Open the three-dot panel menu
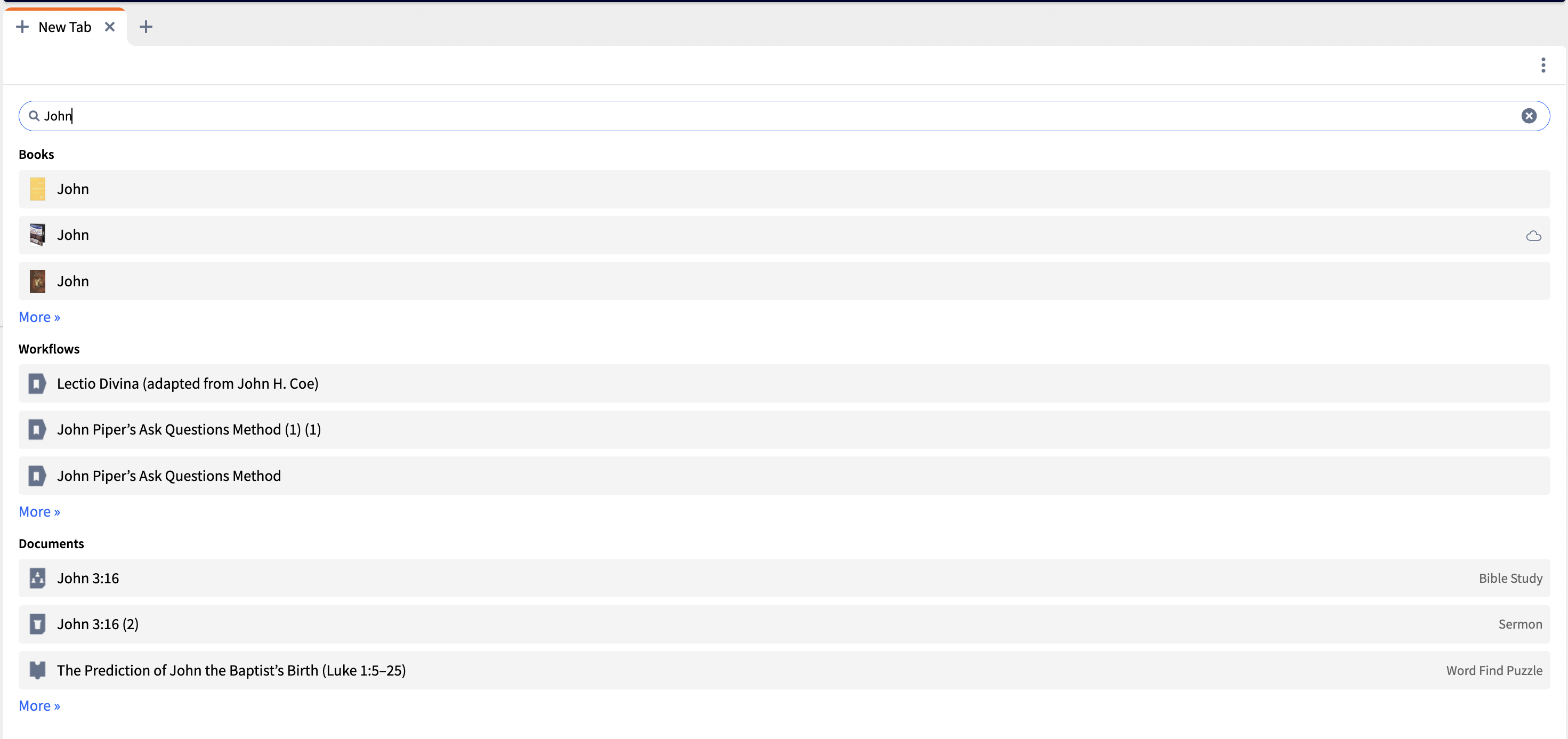Image resolution: width=1568 pixels, height=739 pixels. point(1543,65)
